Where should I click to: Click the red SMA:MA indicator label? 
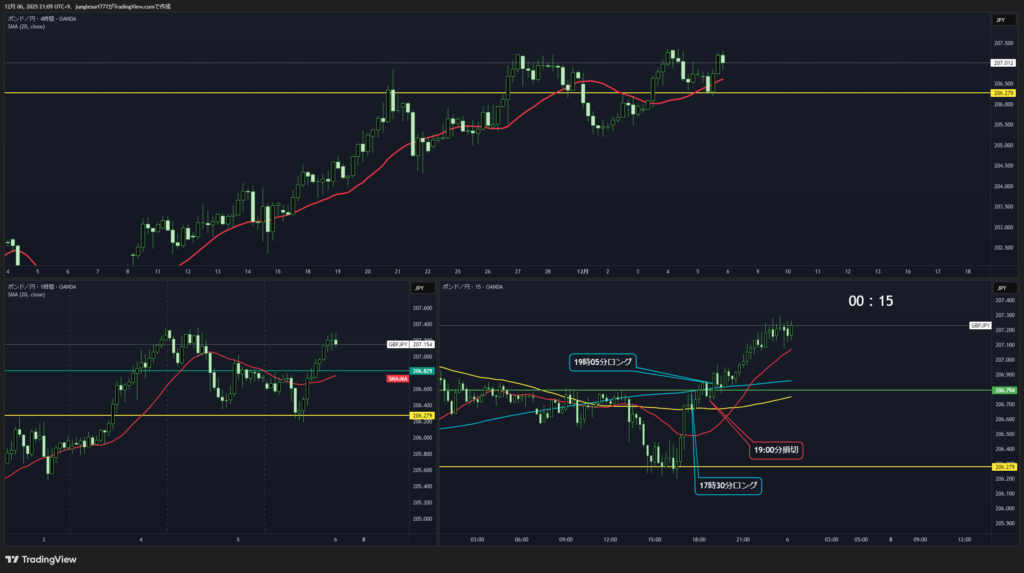(x=397, y=379)
